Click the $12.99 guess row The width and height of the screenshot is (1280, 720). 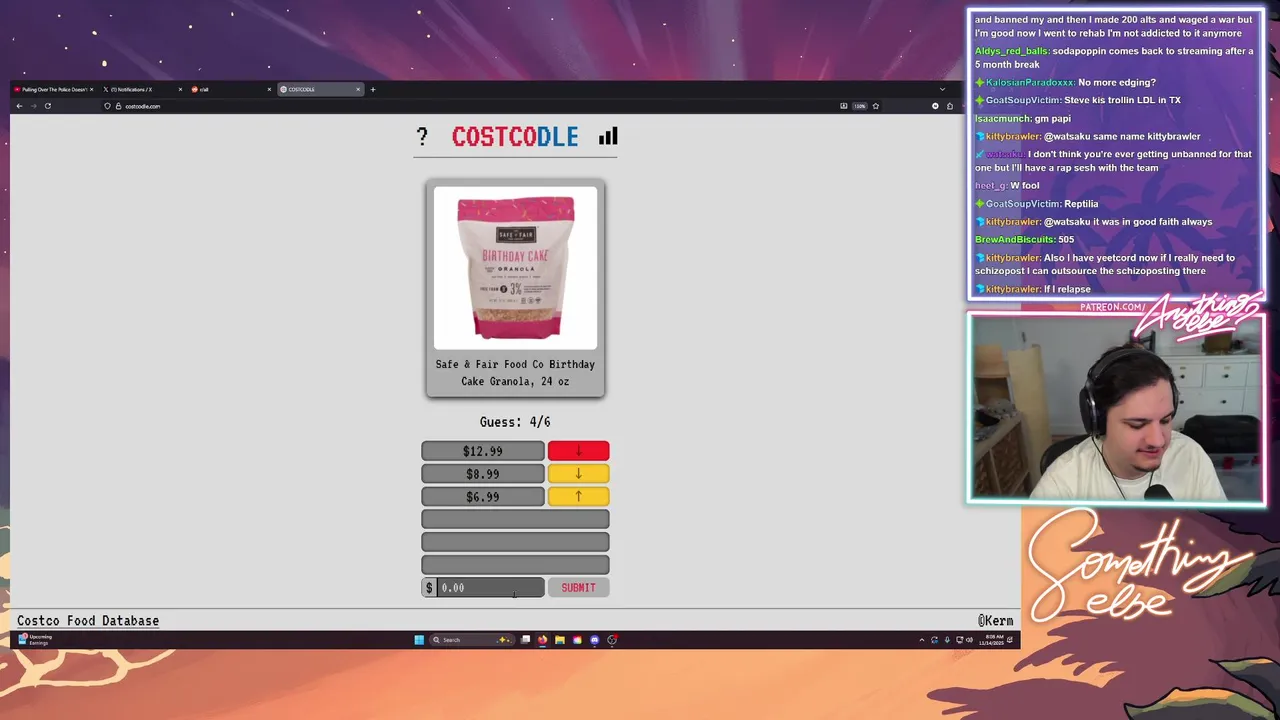[483, 451]
